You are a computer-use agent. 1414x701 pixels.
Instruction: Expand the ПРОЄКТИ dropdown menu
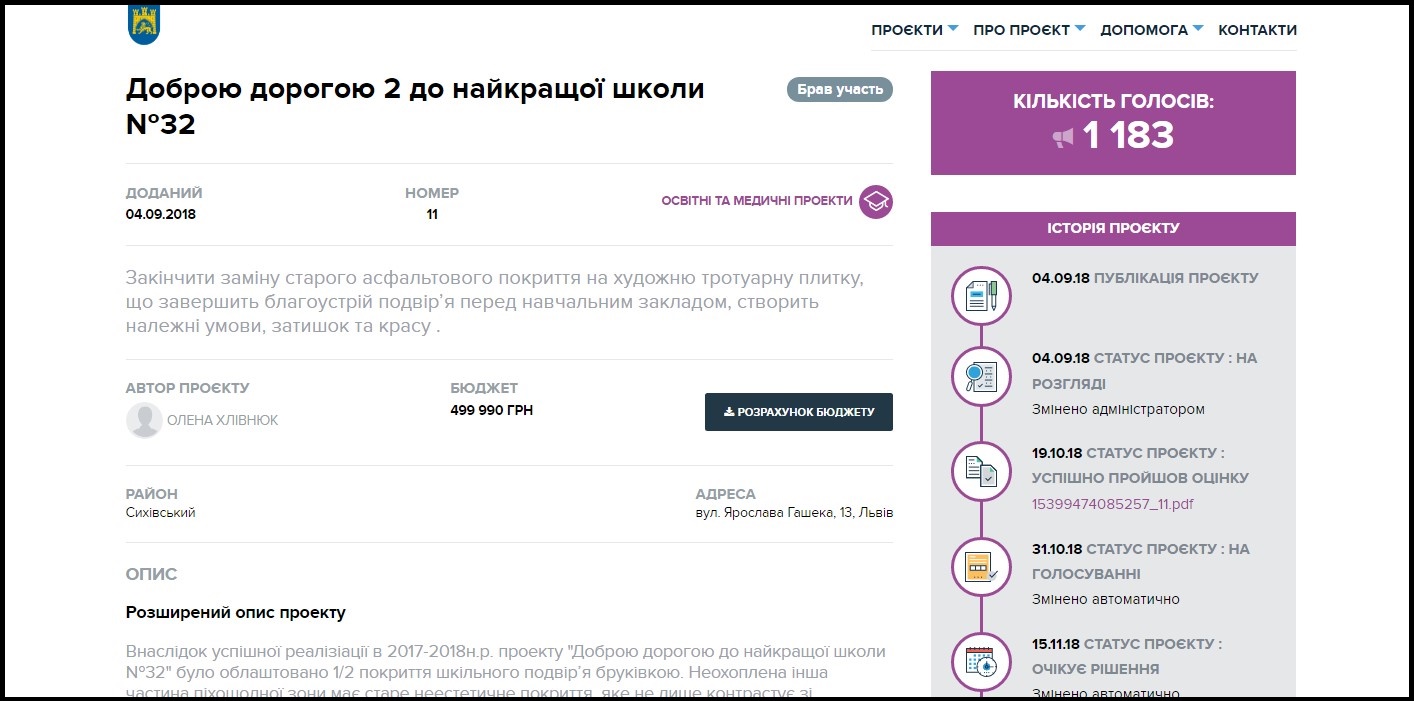pyautogui.click(x=914, y=30)
